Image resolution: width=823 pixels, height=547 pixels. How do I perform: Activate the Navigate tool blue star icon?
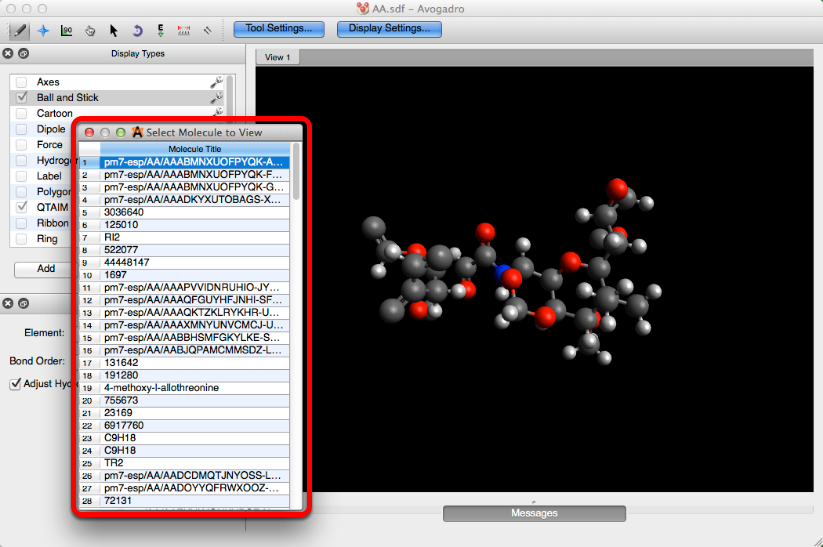(43, 30)
